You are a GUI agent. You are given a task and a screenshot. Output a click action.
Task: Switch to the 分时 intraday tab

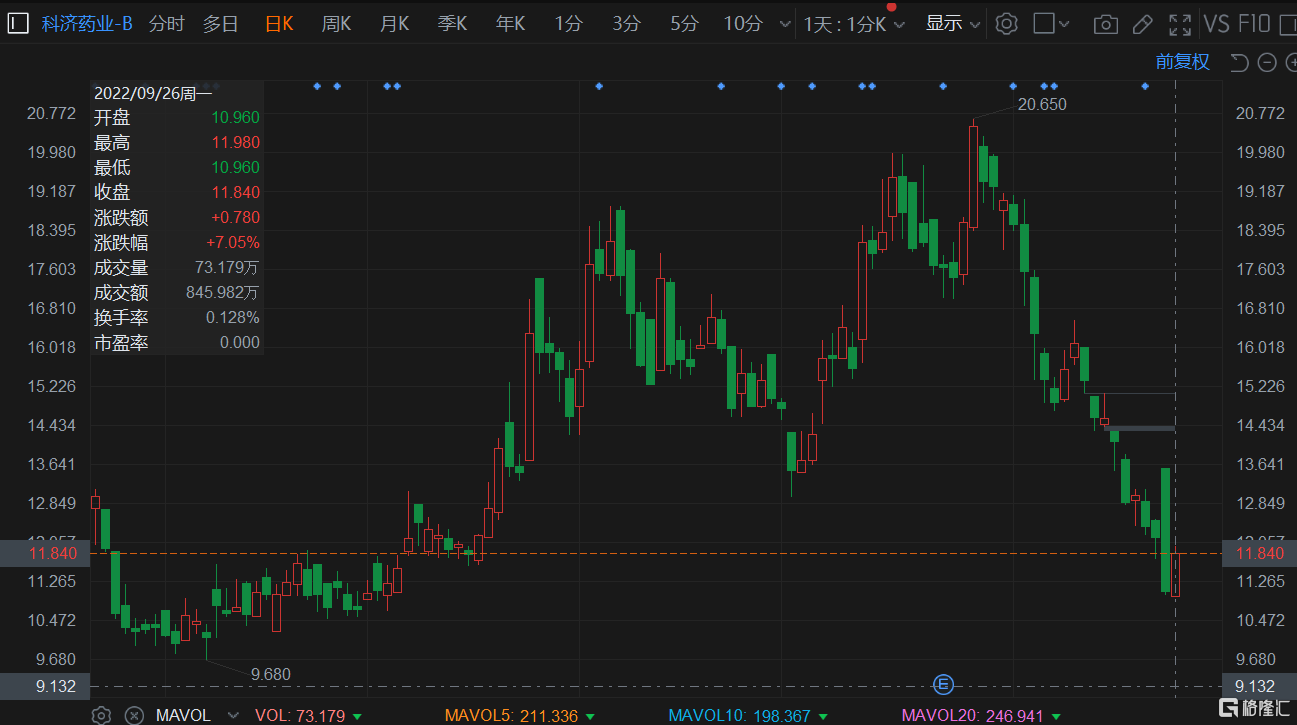click(x=166, y=24)
